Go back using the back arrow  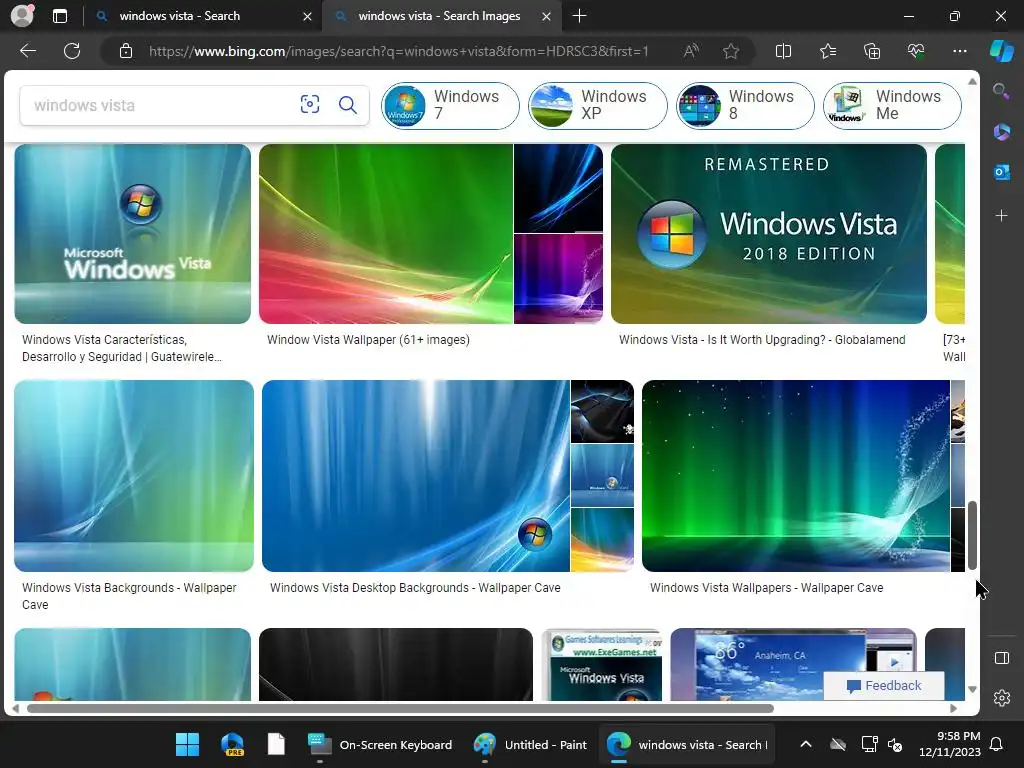pyautogui.click(x=28, y=51)
